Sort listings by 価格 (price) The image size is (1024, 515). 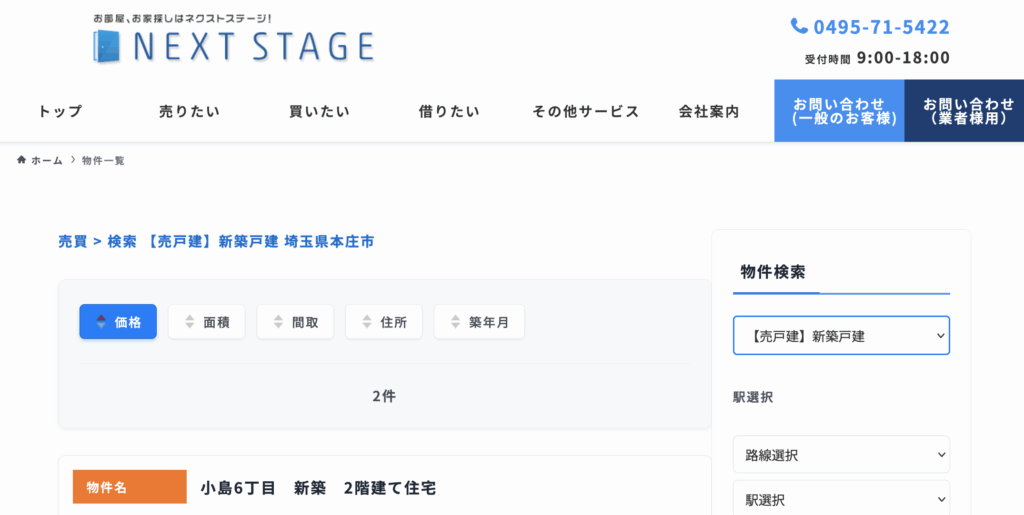coord(118,322)
